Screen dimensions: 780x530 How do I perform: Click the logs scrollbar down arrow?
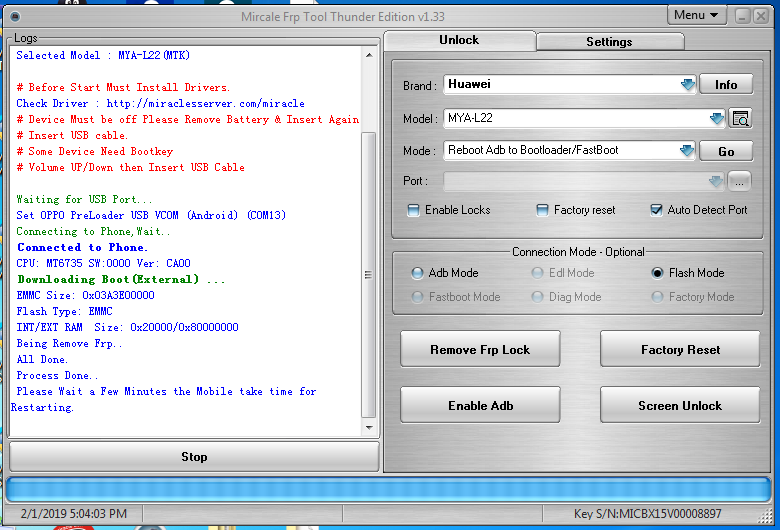pyautogui.click(x=369, y=427)
